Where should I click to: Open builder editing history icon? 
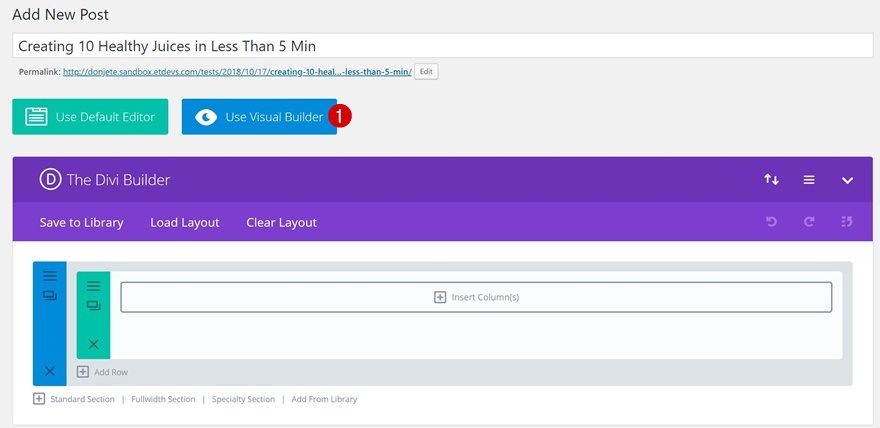point(847,222)
